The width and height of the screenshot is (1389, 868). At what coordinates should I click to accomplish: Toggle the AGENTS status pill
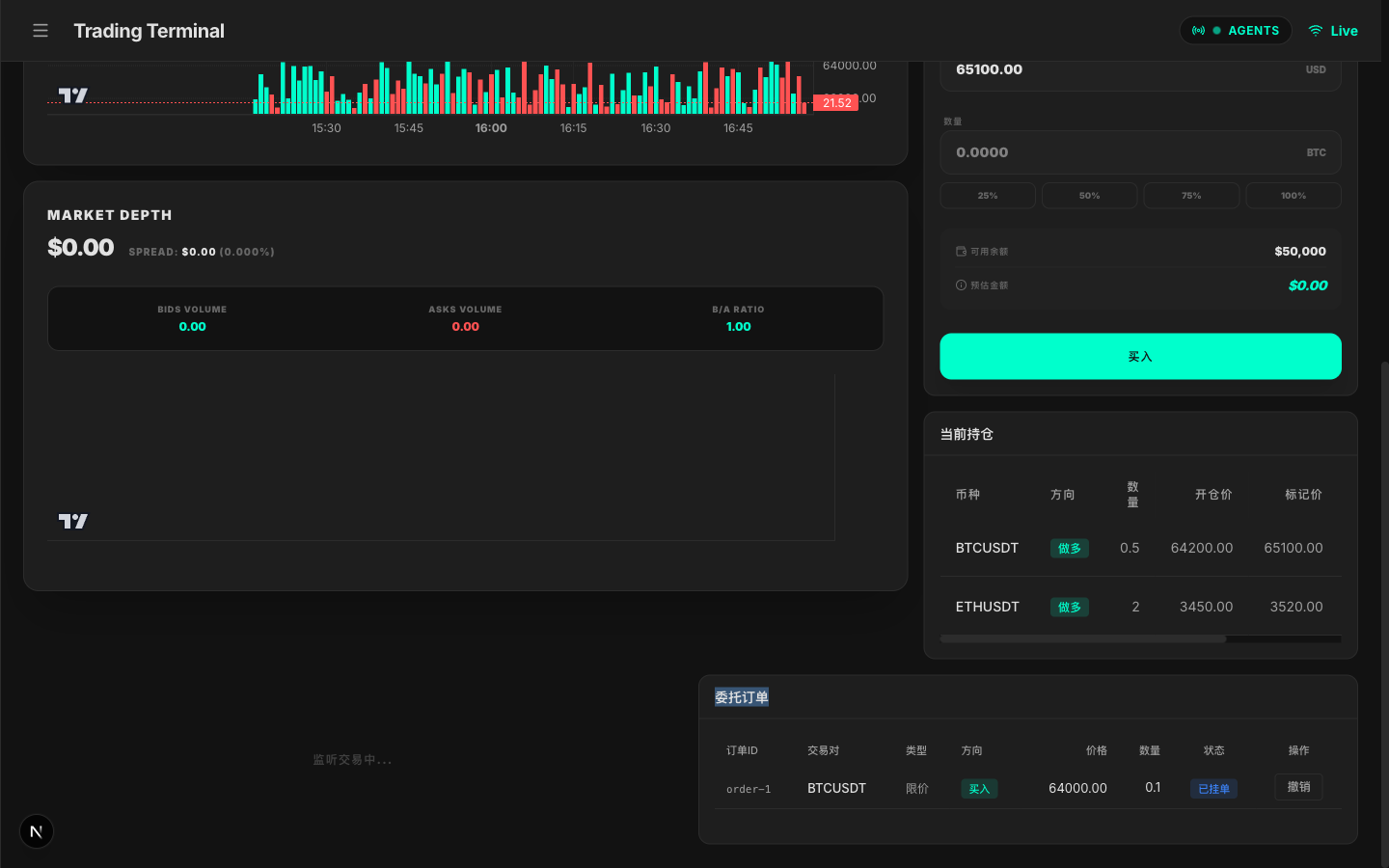click(1235, 31)
